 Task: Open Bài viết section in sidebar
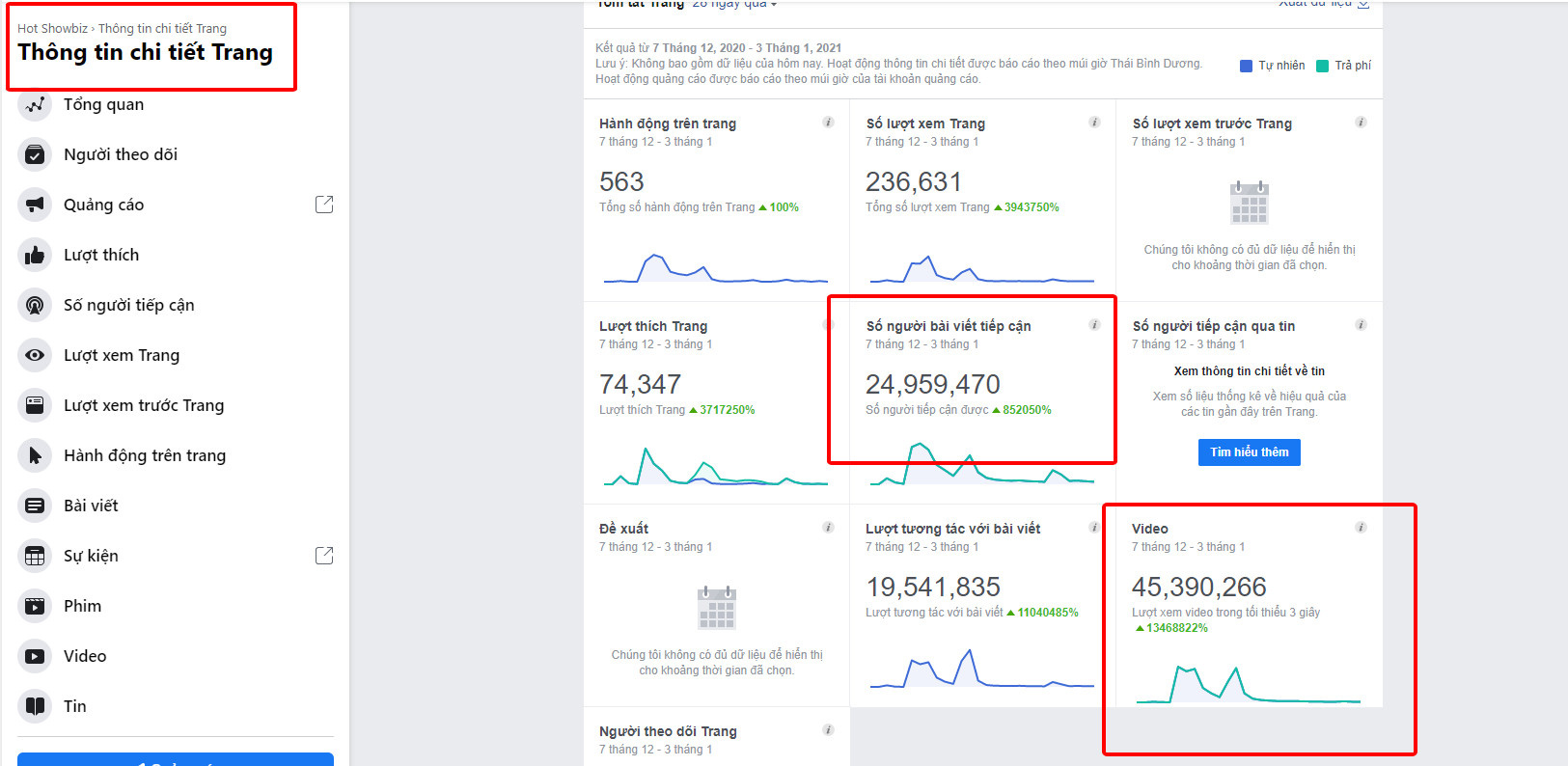(91, 506)
